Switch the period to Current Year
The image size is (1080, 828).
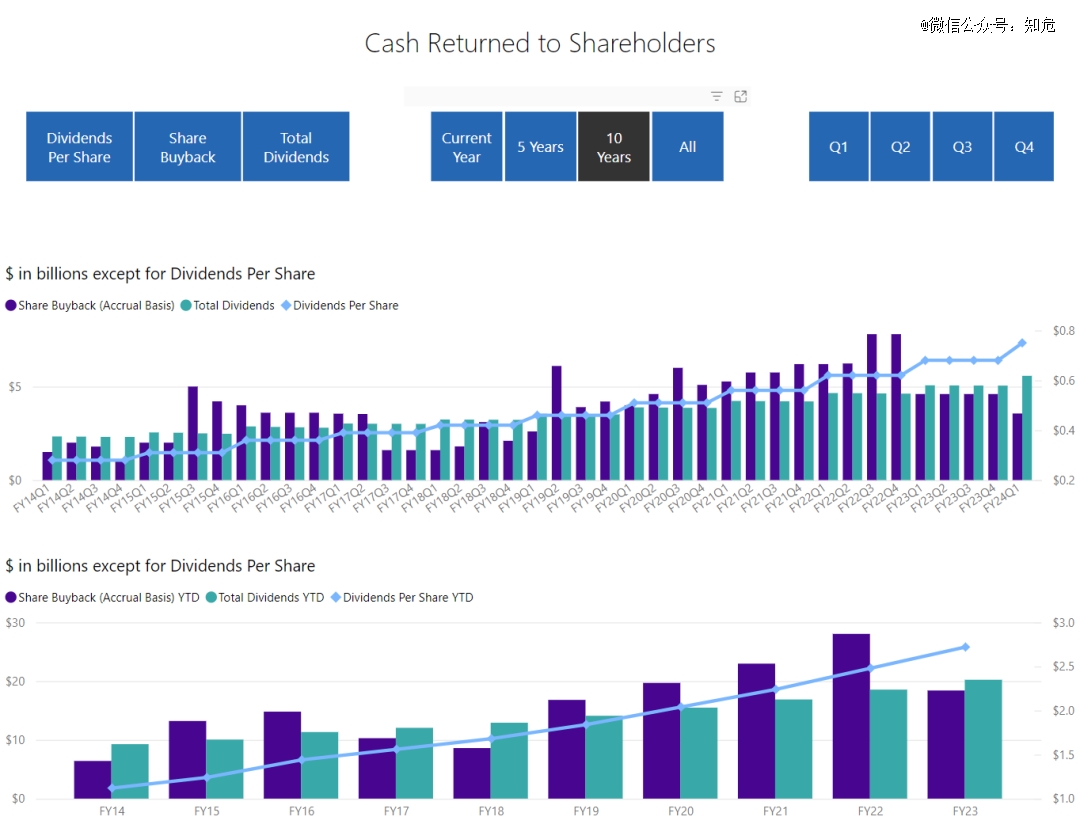466,147
